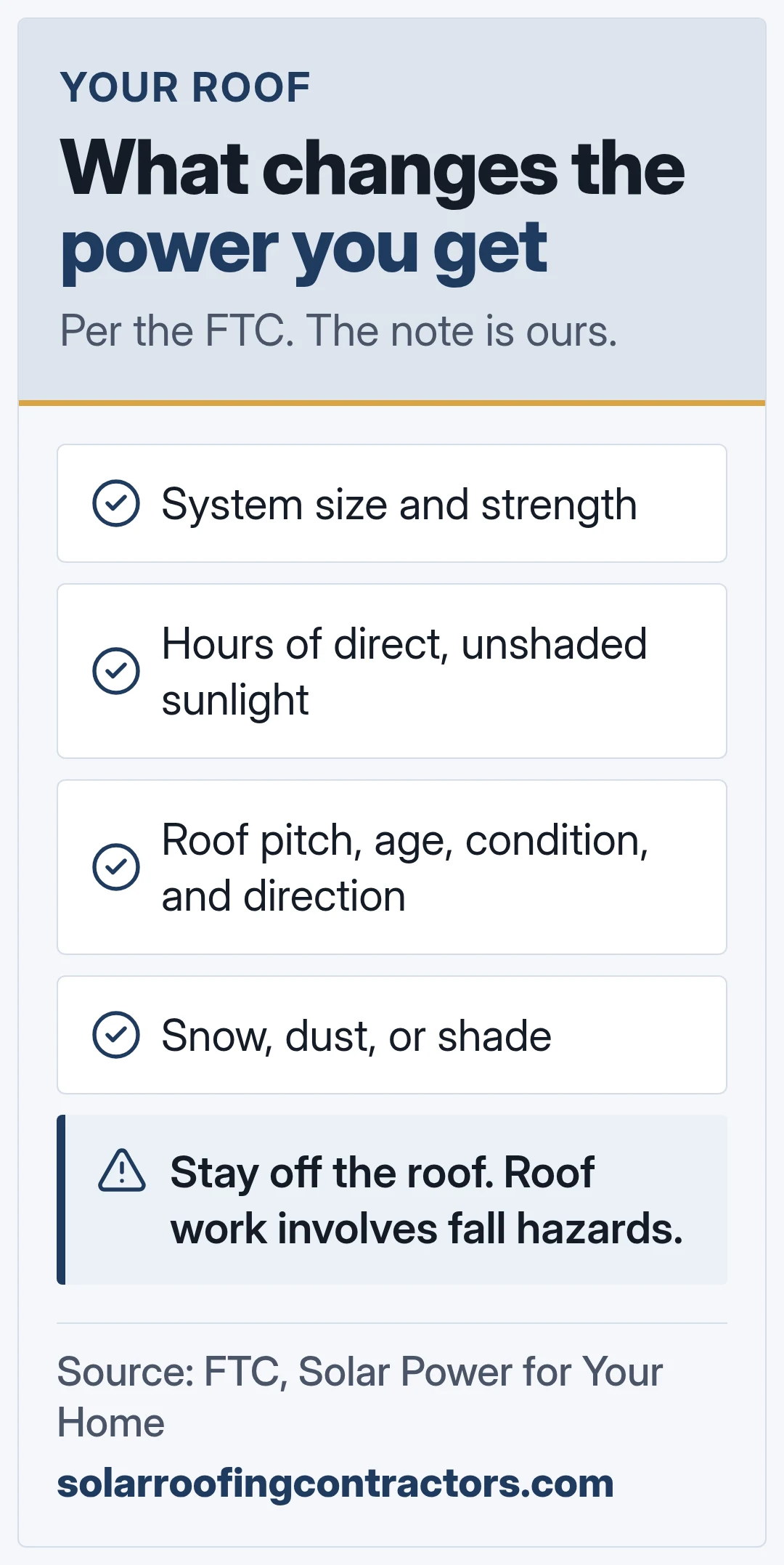Click the 'Snow, dust, or shade' text
Screen dimensions: 784x1565
pyautogui.click(x=356, y=1036)
